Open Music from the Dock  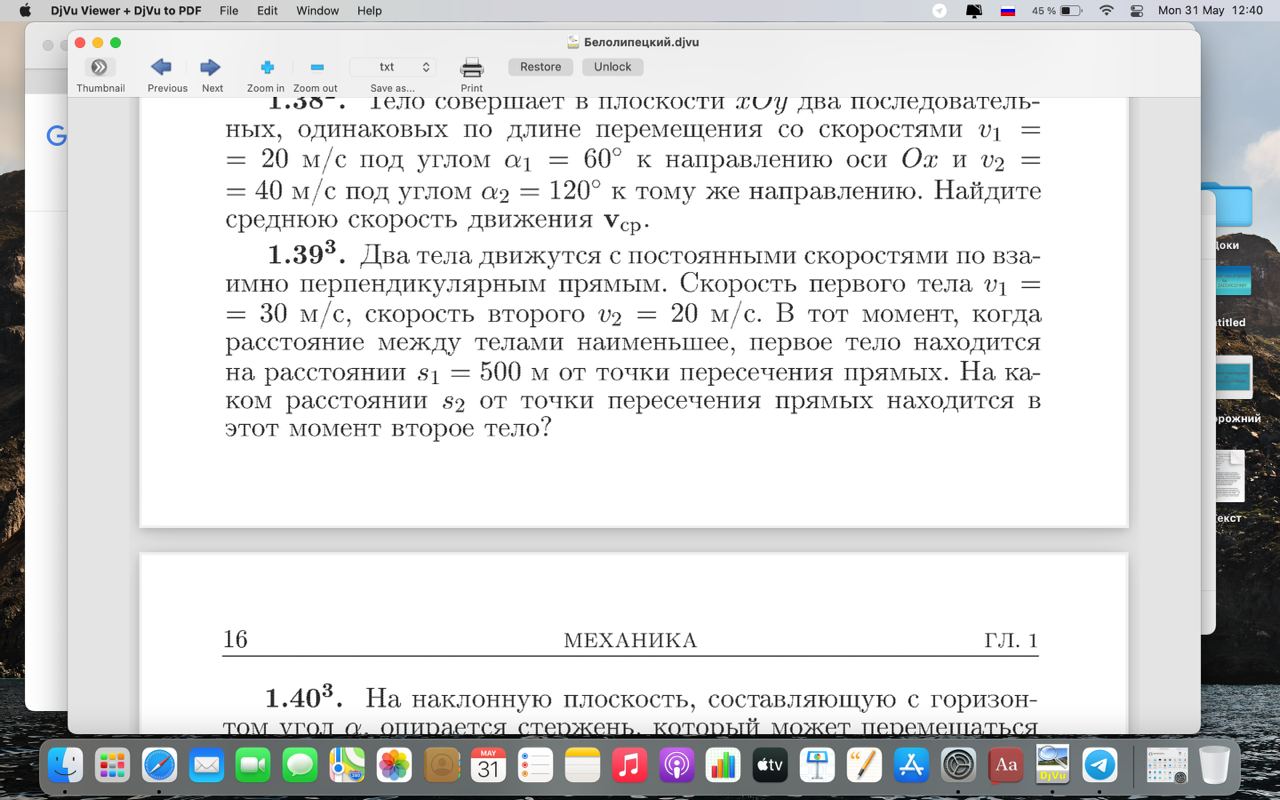(629, 765)
